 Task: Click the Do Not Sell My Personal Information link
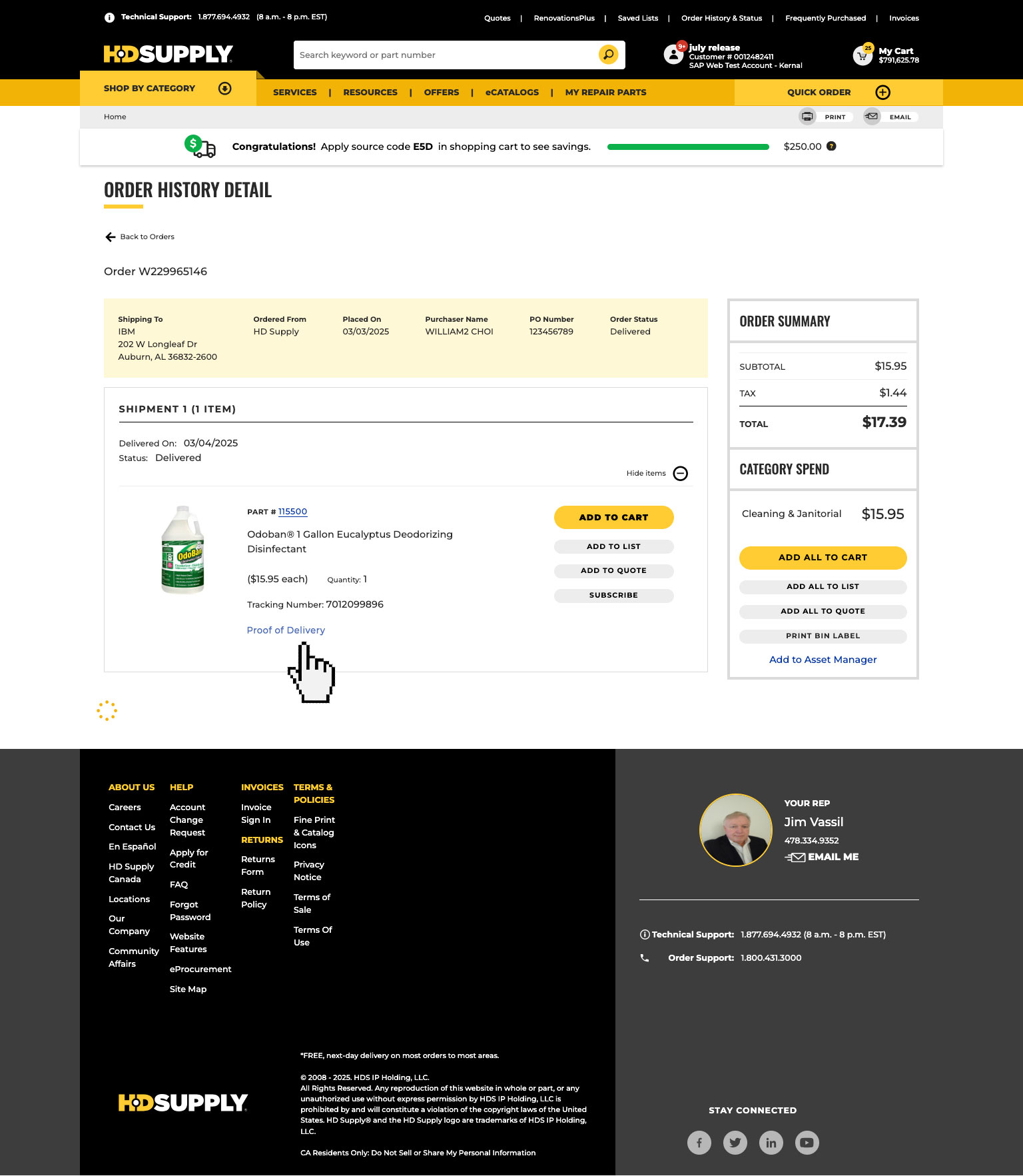[x=418, y=1153]
